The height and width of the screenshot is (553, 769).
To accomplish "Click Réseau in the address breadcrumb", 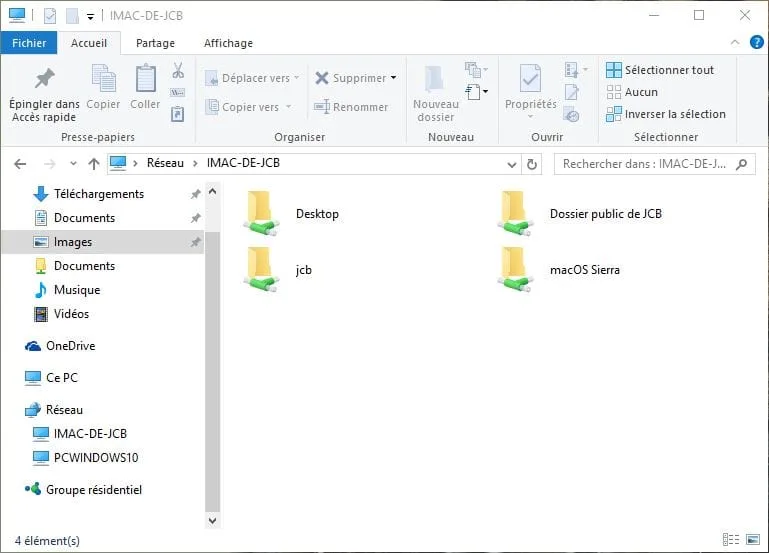I will 165,163.
